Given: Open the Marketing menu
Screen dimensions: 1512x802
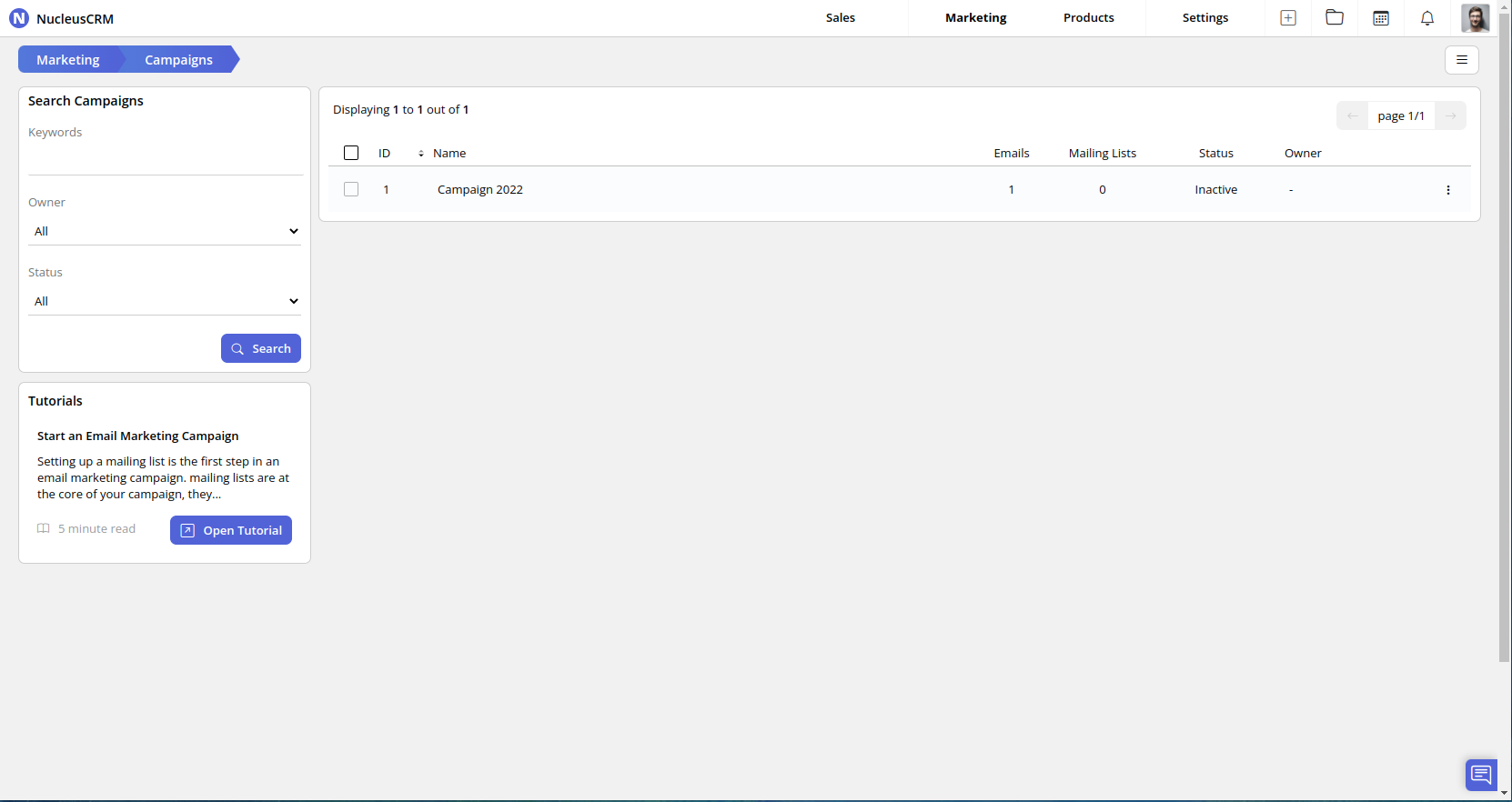Looking at the screenshot, I should pos(976,18).
